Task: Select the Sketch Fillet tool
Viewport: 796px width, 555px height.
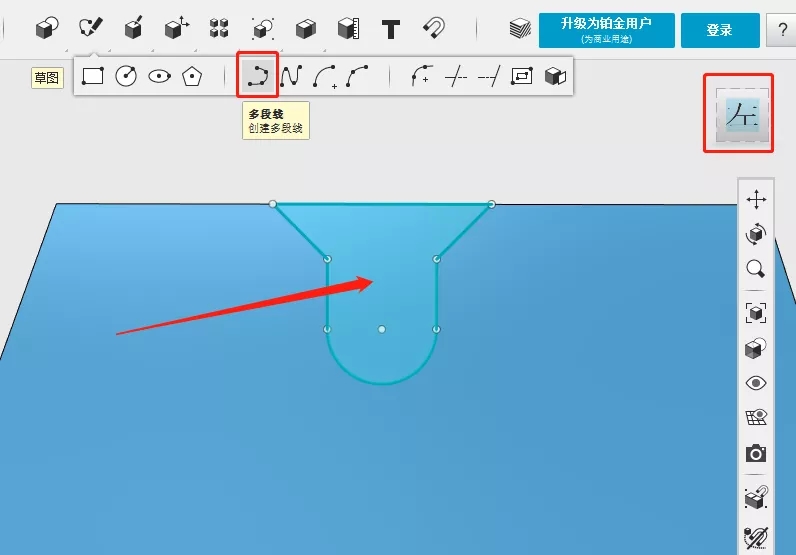Action: point(421,76)
